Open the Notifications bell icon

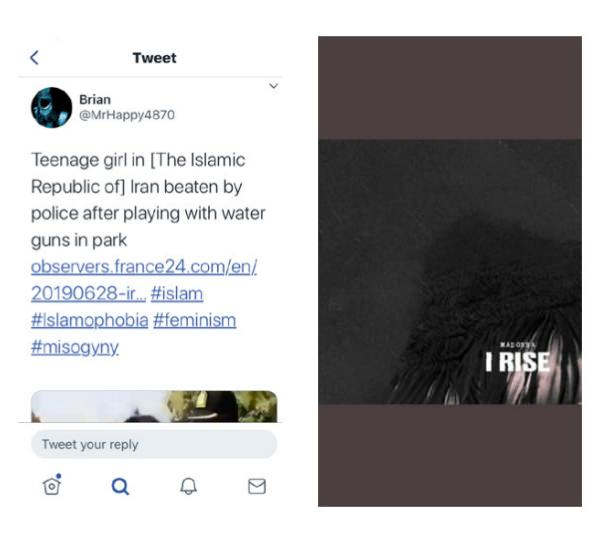(x=188, y=486)
